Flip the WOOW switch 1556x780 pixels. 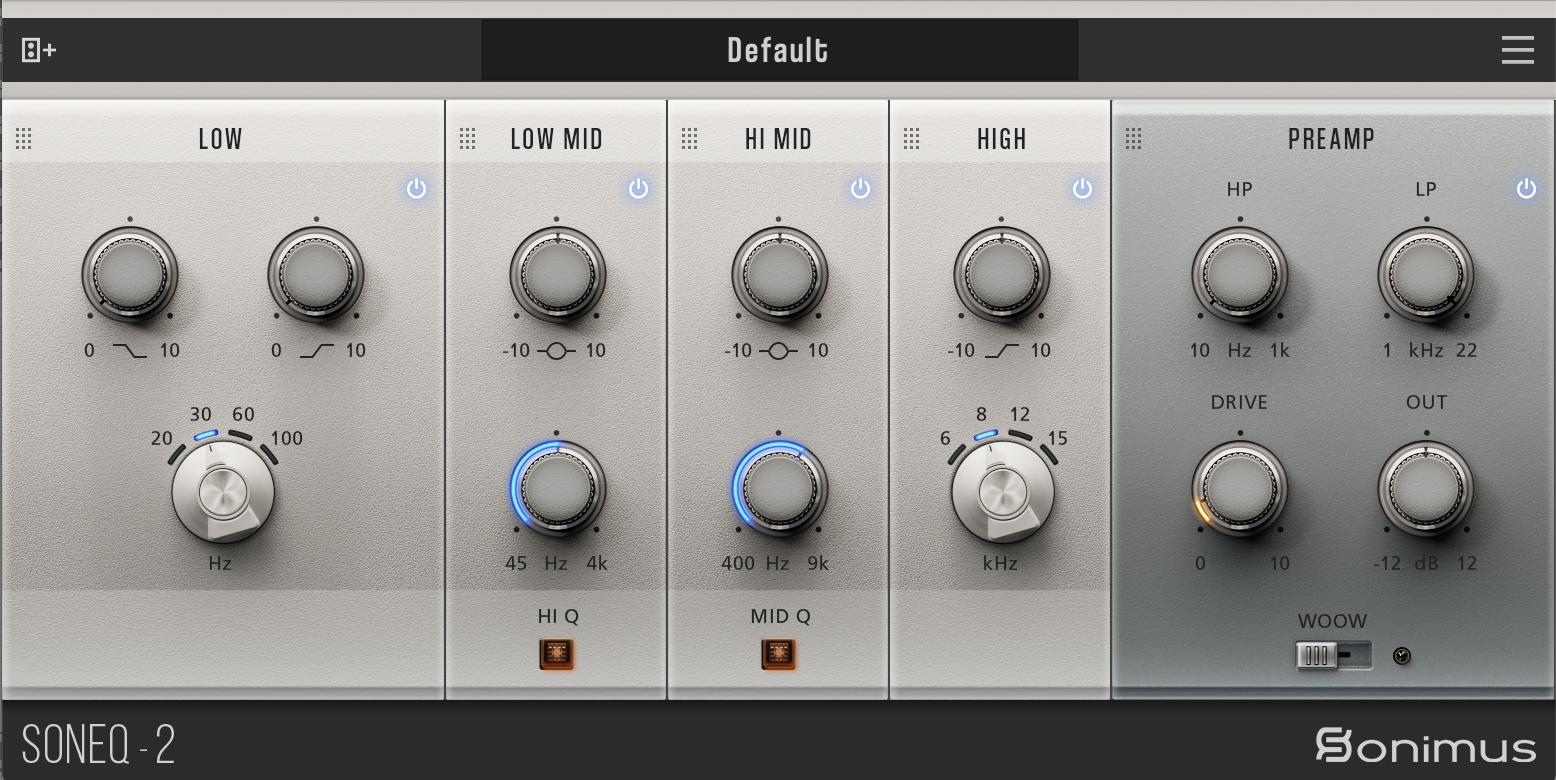[1334, 656]
